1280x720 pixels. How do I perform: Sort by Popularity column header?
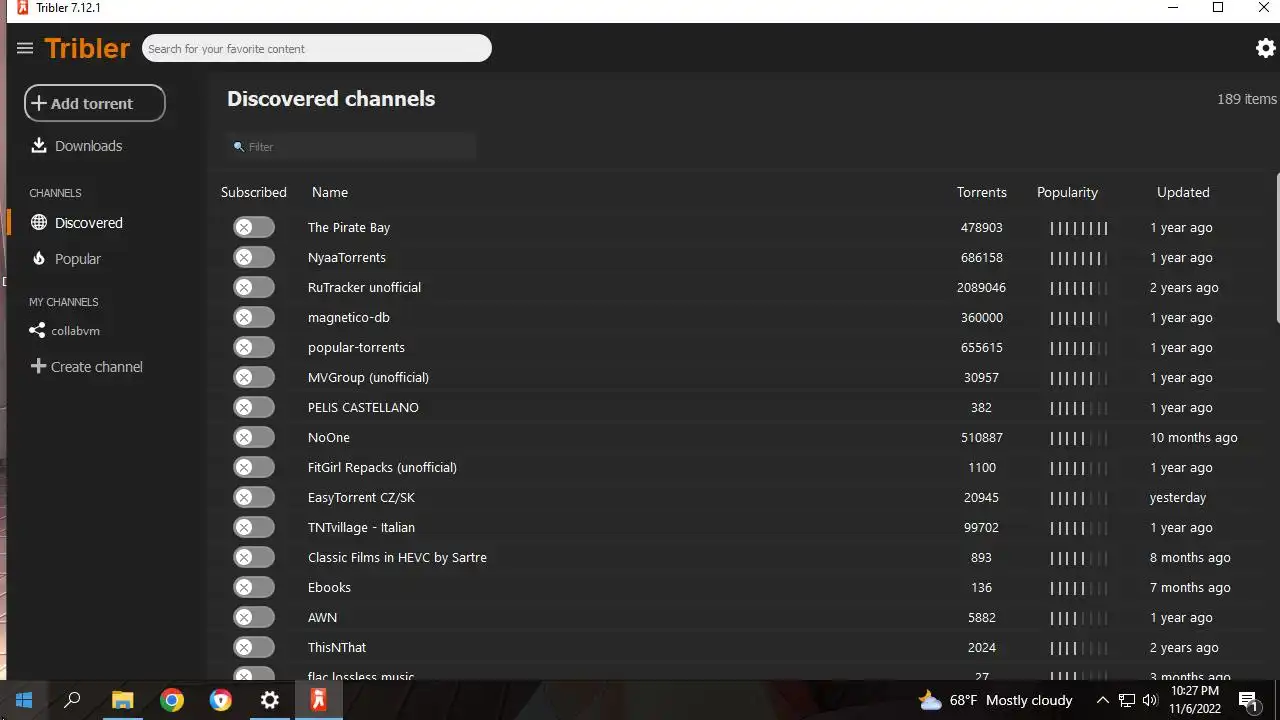pyautogui.click(x=1067, y=192)
